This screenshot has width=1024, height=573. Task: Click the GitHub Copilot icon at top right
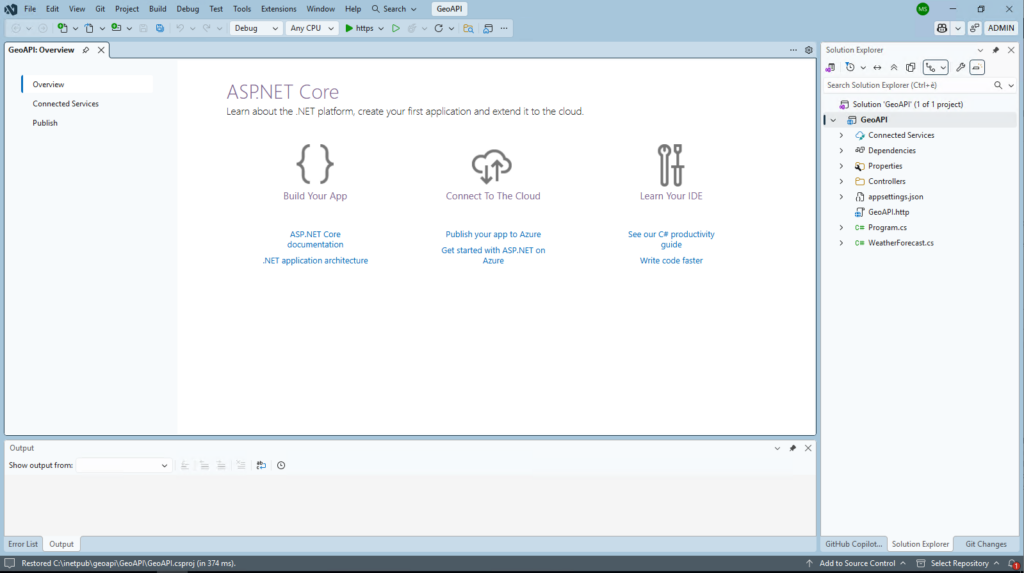pyautogui.click(x=942, y=28)
